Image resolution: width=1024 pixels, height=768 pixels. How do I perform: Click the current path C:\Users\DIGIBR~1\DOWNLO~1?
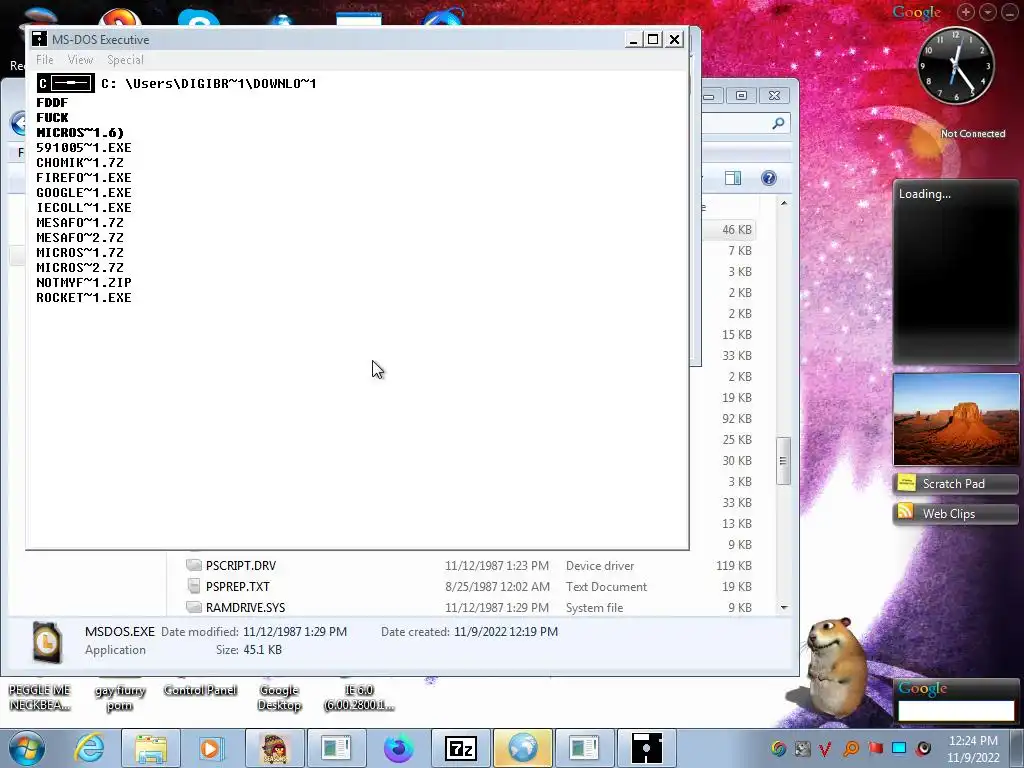(208, 83)
